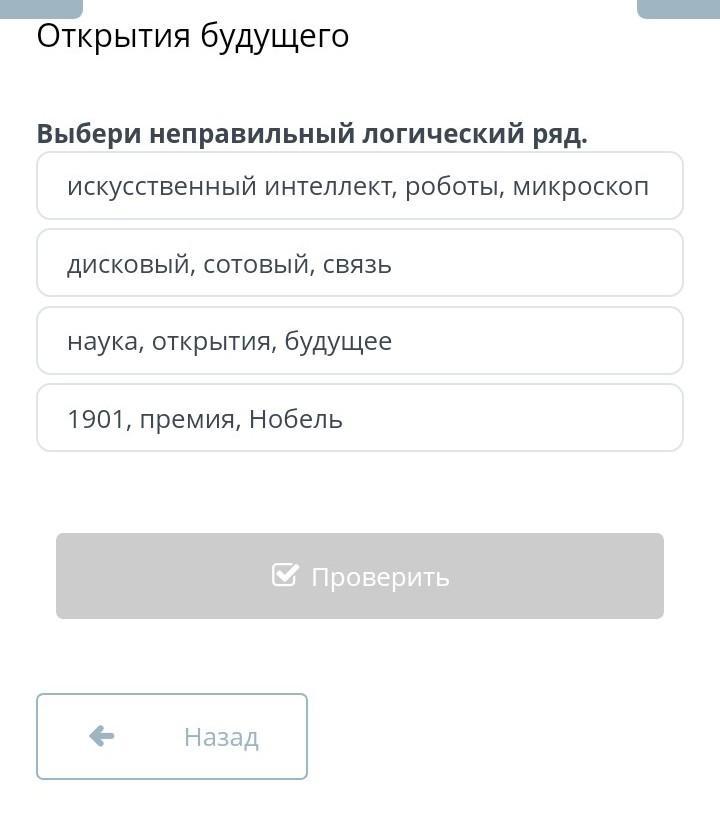Select answer 'искусственный интеллект, роботы, микроскоп'

[360, 186]
